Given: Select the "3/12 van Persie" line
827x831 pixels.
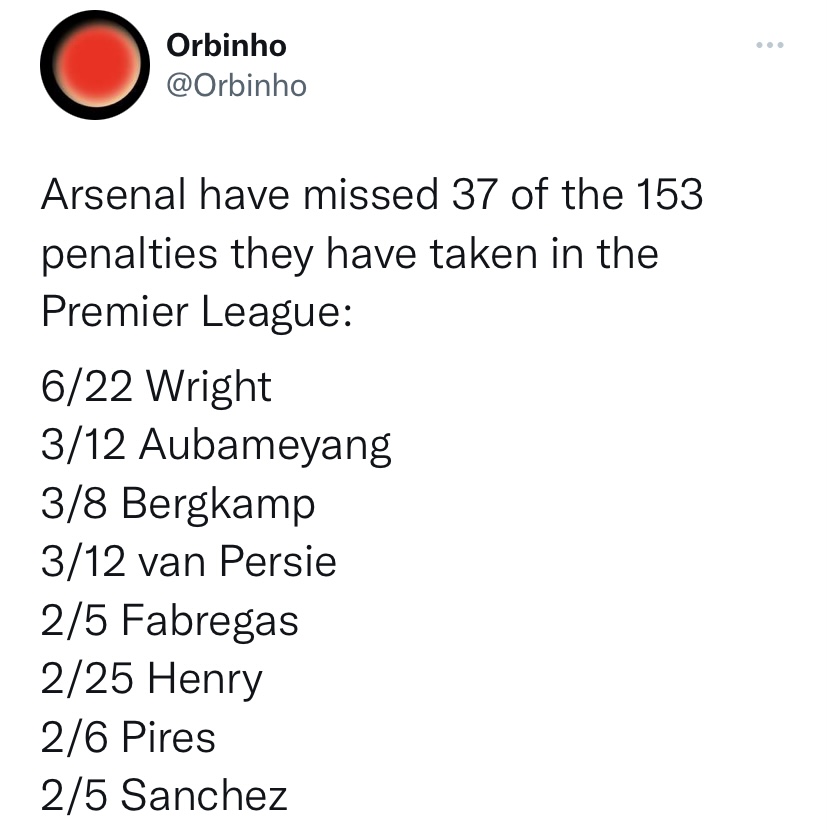Looking at the screenshot, I should 189,562.
